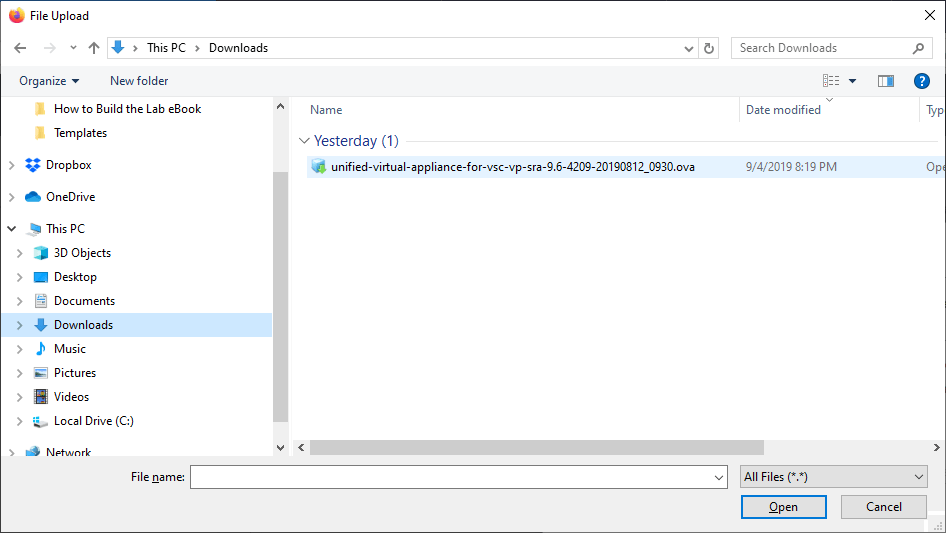This screenshot has height=533, width=946.
Task: Toggle the preview pane icon
Action: coord(885,81)
